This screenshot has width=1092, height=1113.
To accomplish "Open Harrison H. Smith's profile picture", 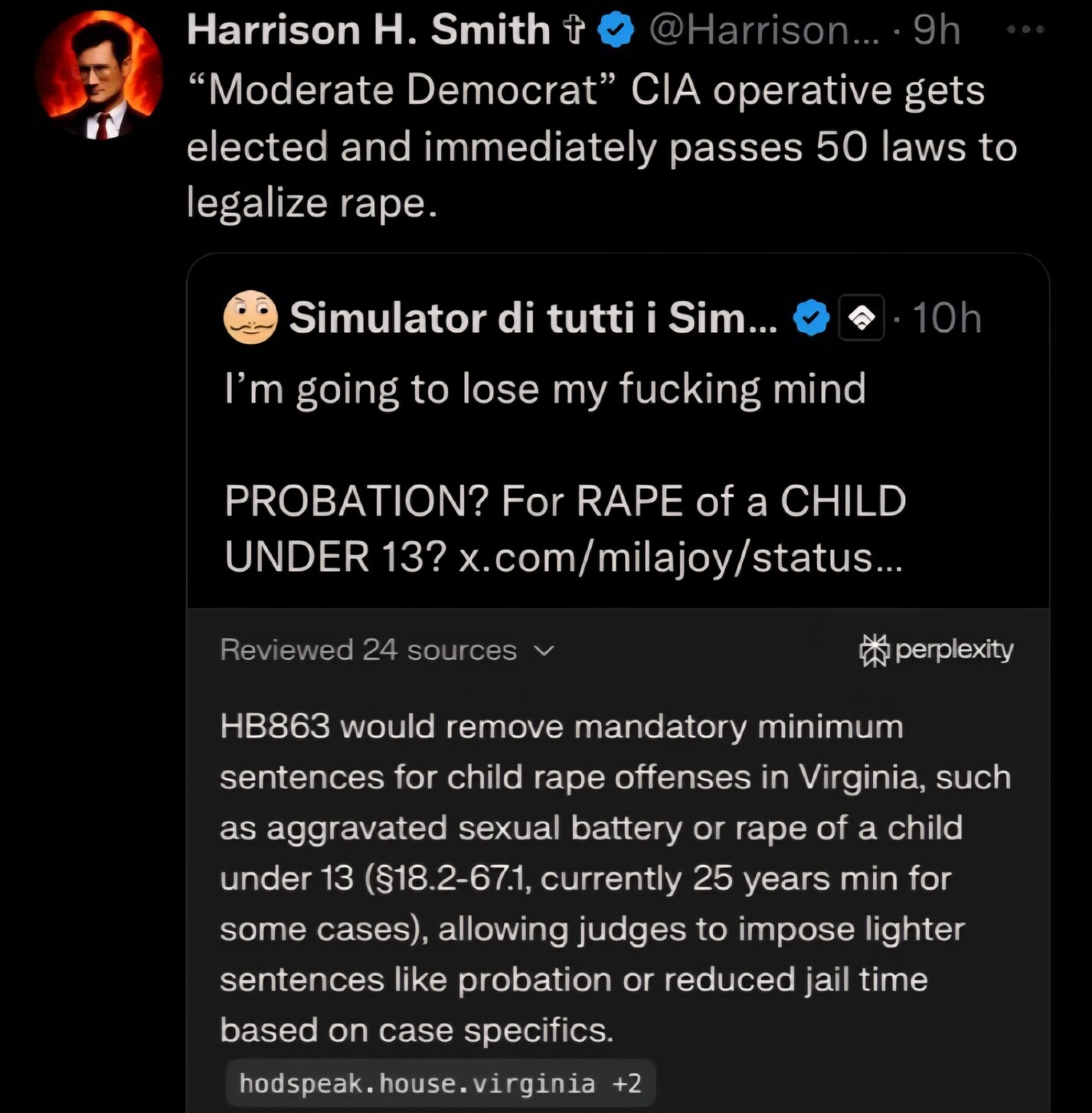I will (x=99, y=76).
